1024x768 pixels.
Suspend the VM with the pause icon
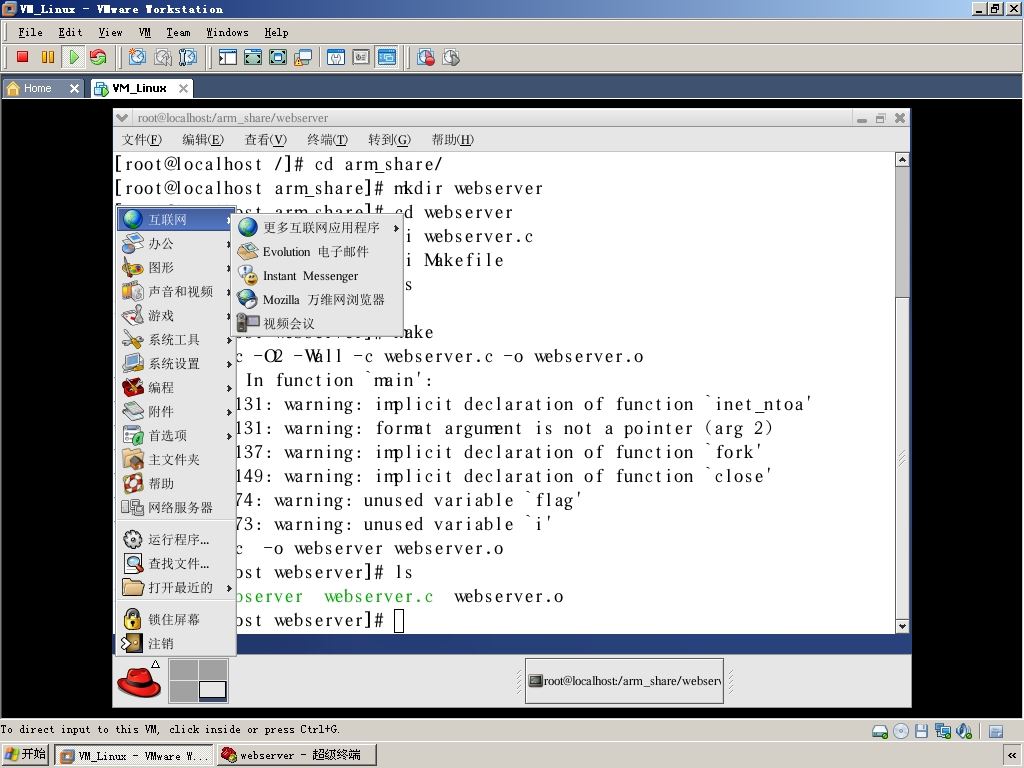click(48, 57)
